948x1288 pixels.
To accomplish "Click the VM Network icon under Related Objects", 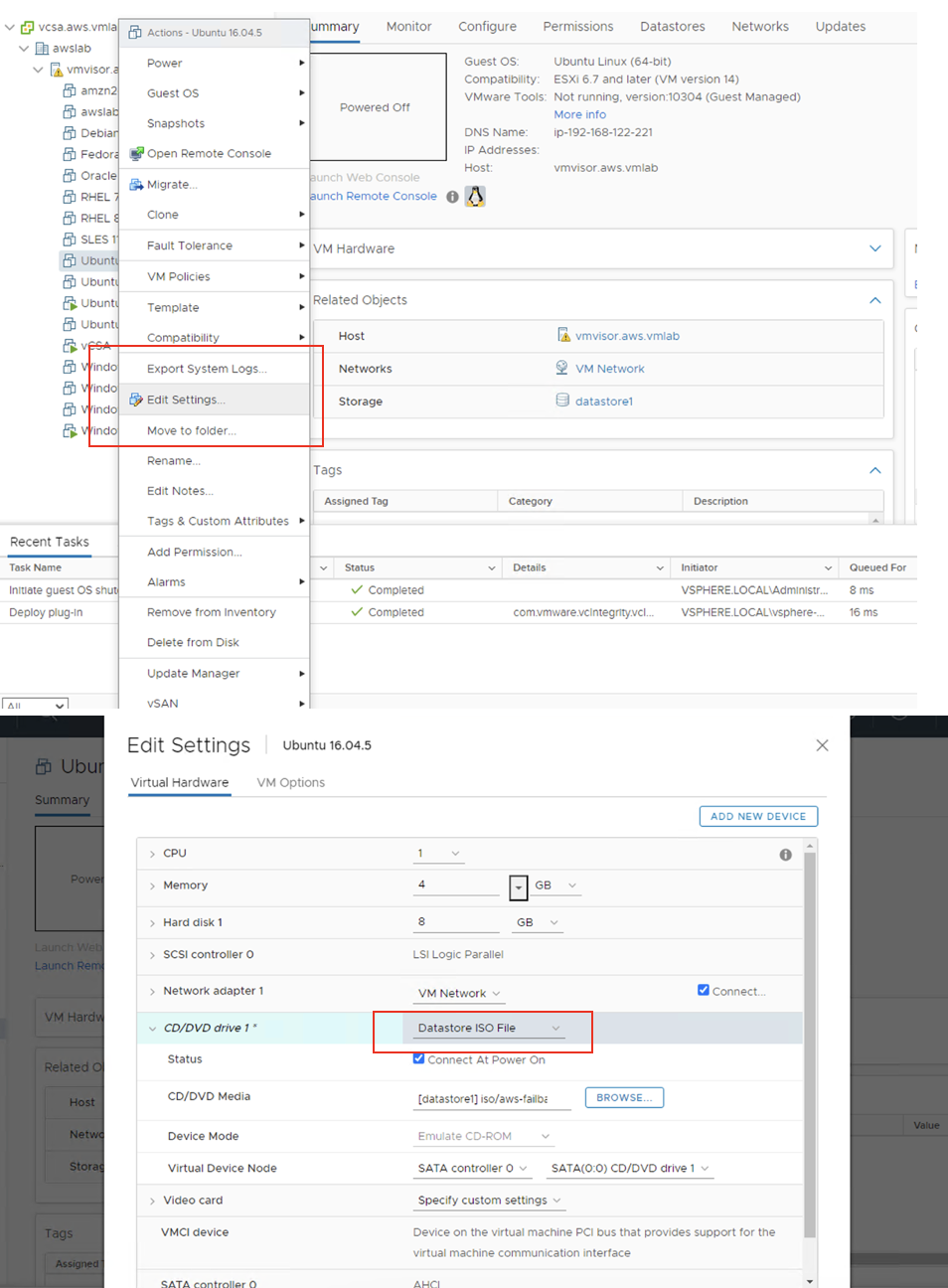I will click(561, 368).
